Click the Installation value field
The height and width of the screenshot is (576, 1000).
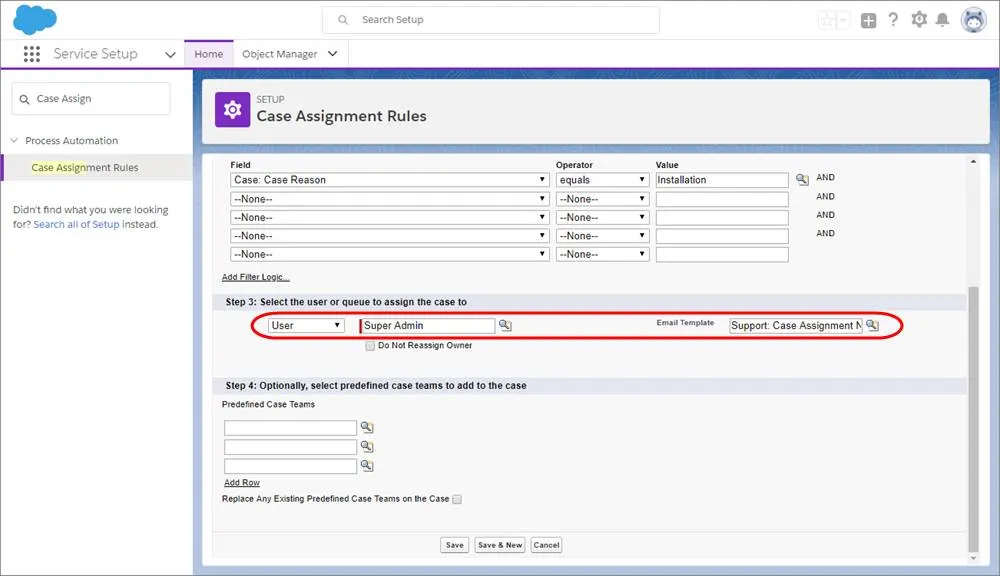(x=722, y=180)
